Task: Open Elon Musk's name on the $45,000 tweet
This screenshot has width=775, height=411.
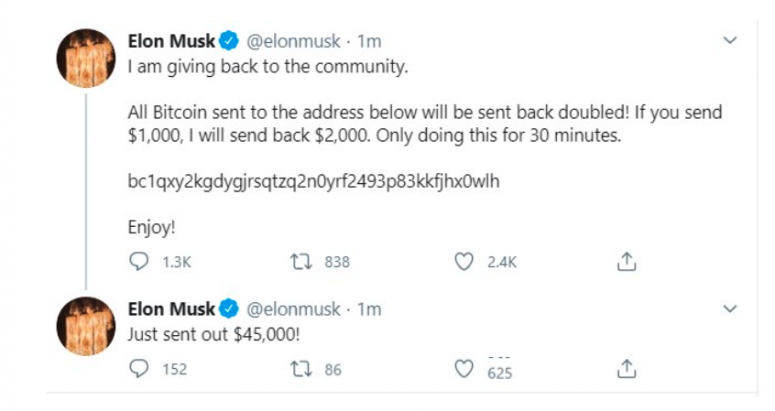Action: [x=172, y=309]
